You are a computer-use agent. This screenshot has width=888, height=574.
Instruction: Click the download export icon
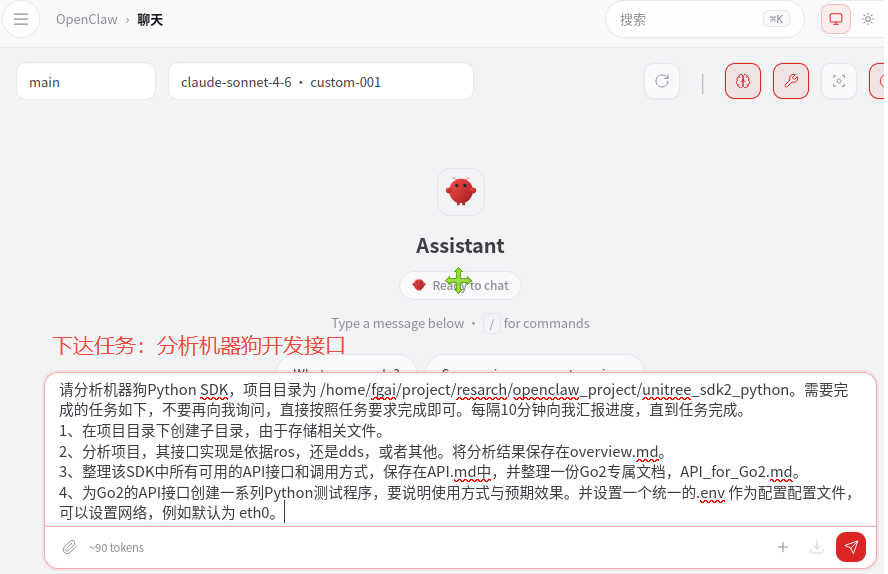pyautogui.click(x=817, y=547)
